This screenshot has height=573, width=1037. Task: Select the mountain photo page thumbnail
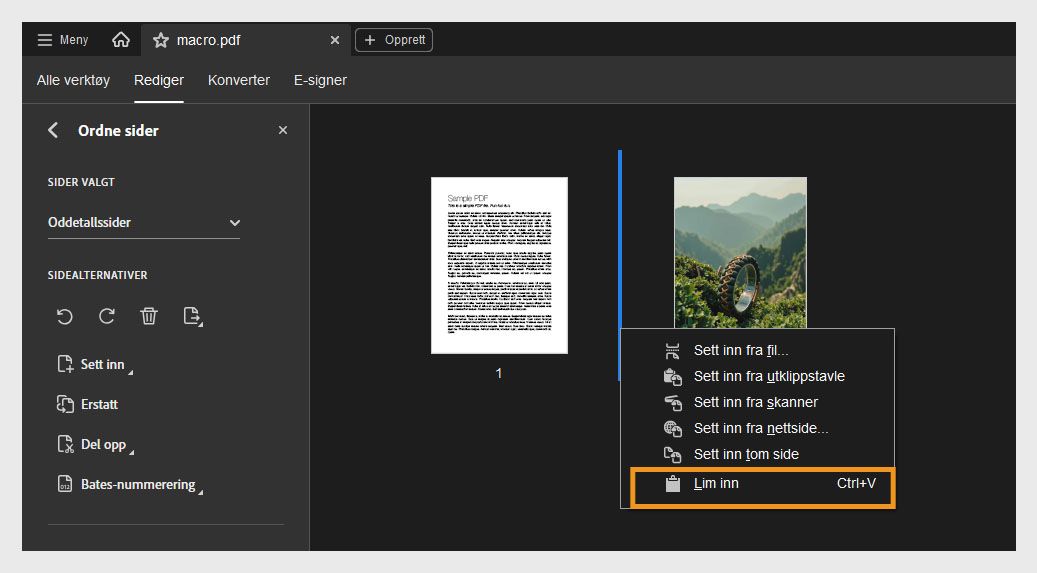tap(740, 252)
